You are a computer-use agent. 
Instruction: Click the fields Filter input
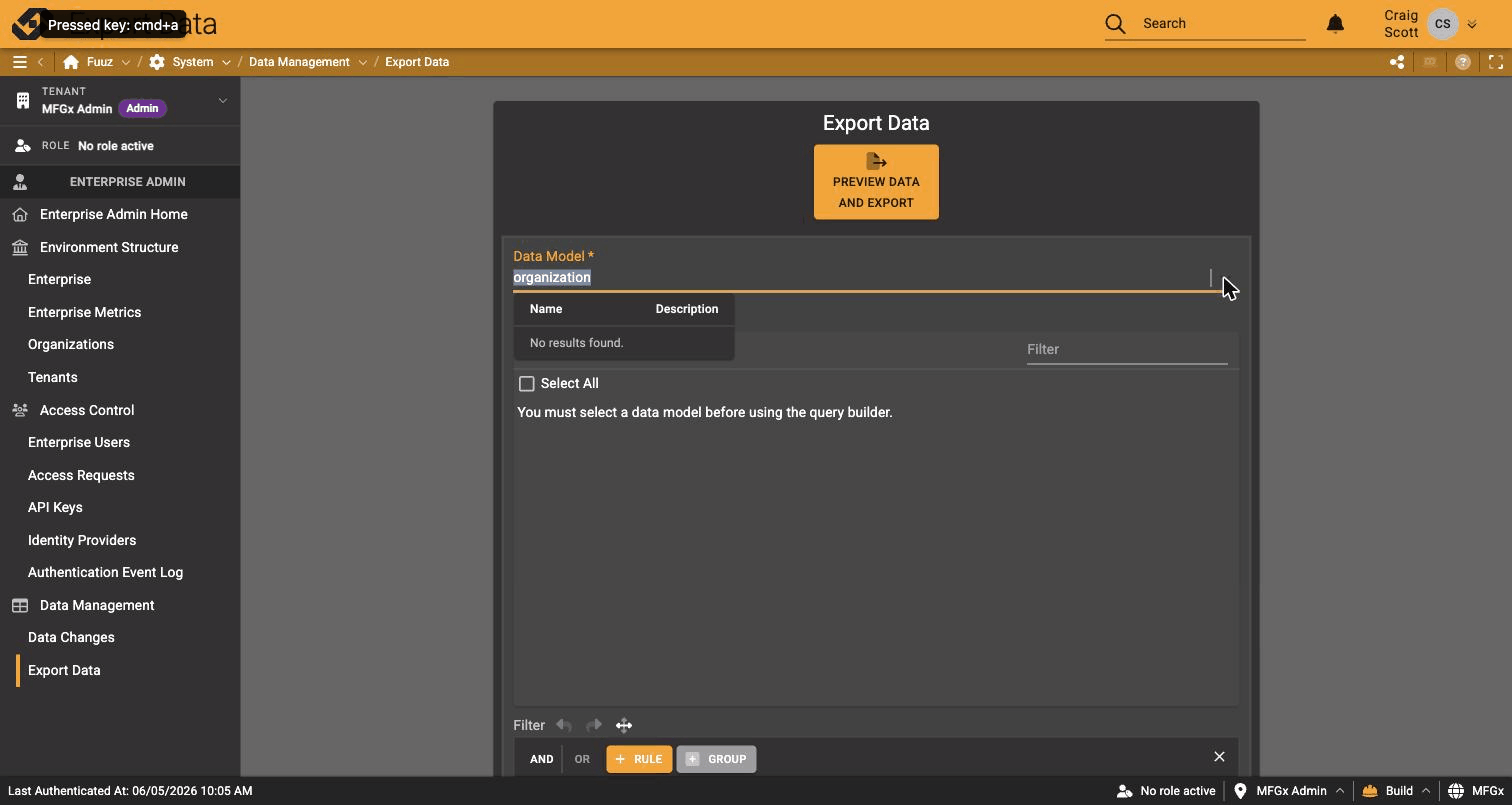(x=1127, y=349)
